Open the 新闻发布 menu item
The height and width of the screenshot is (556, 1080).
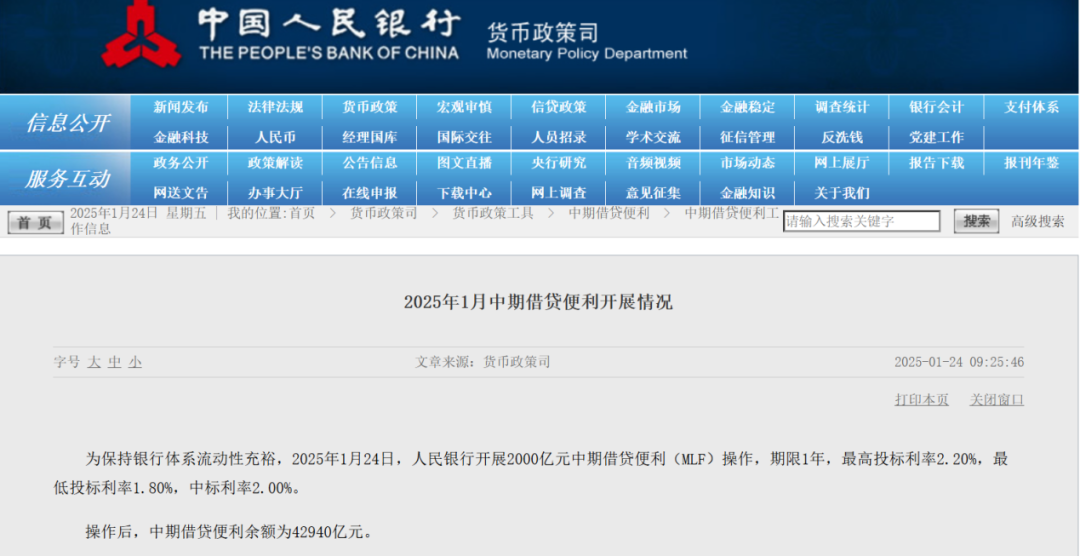click(x=181, y=107)
